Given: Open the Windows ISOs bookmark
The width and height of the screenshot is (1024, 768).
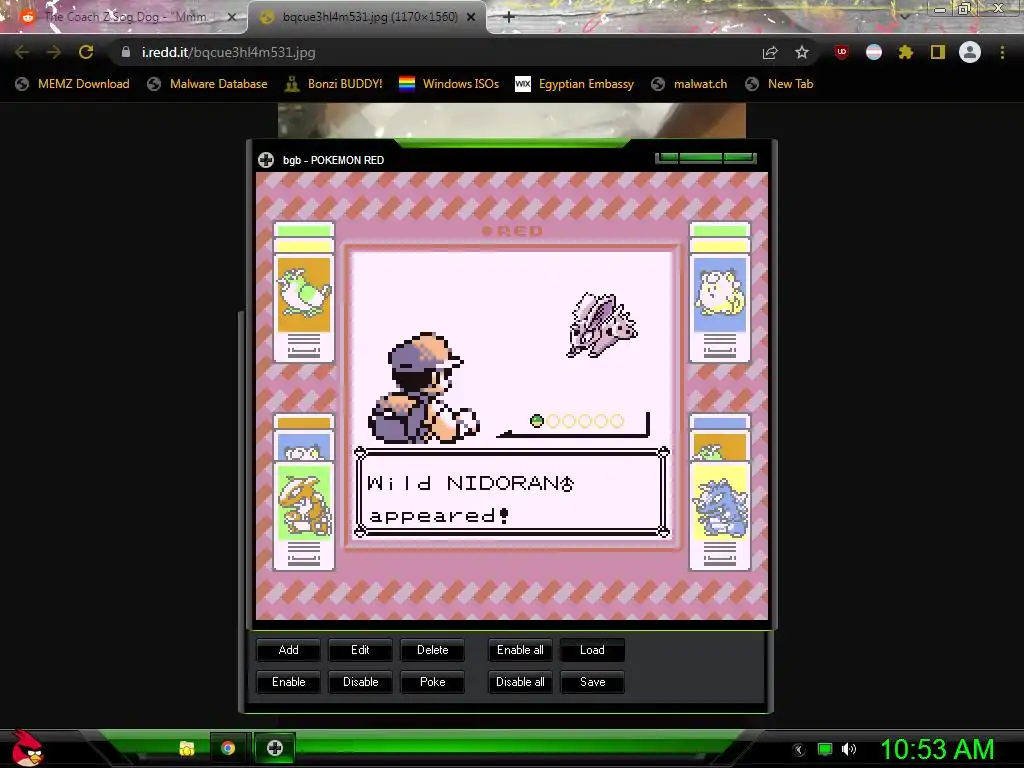Looking at the screenshot, I should (449, 84).
